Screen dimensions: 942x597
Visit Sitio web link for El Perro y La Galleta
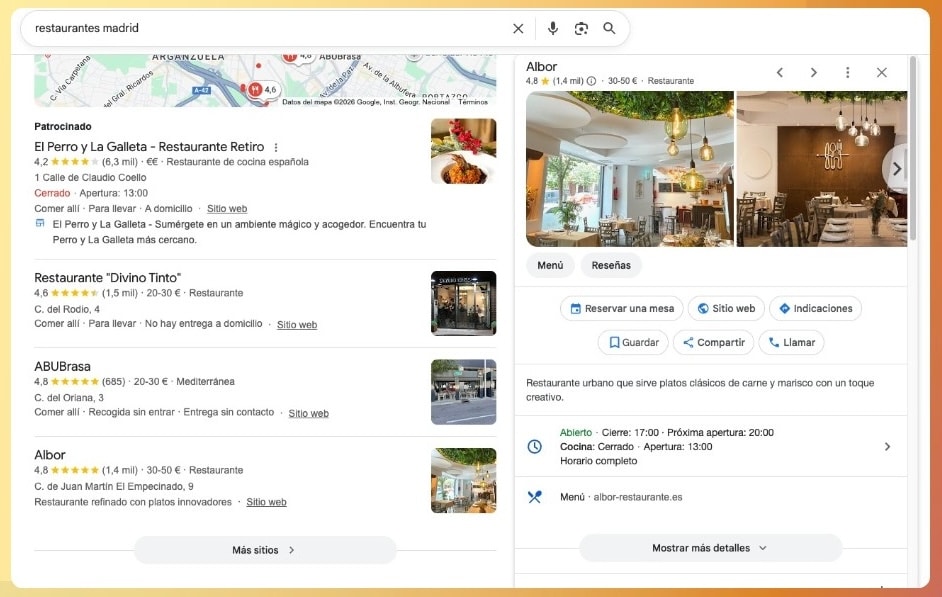pyautogui.click(x=227, y=208)
